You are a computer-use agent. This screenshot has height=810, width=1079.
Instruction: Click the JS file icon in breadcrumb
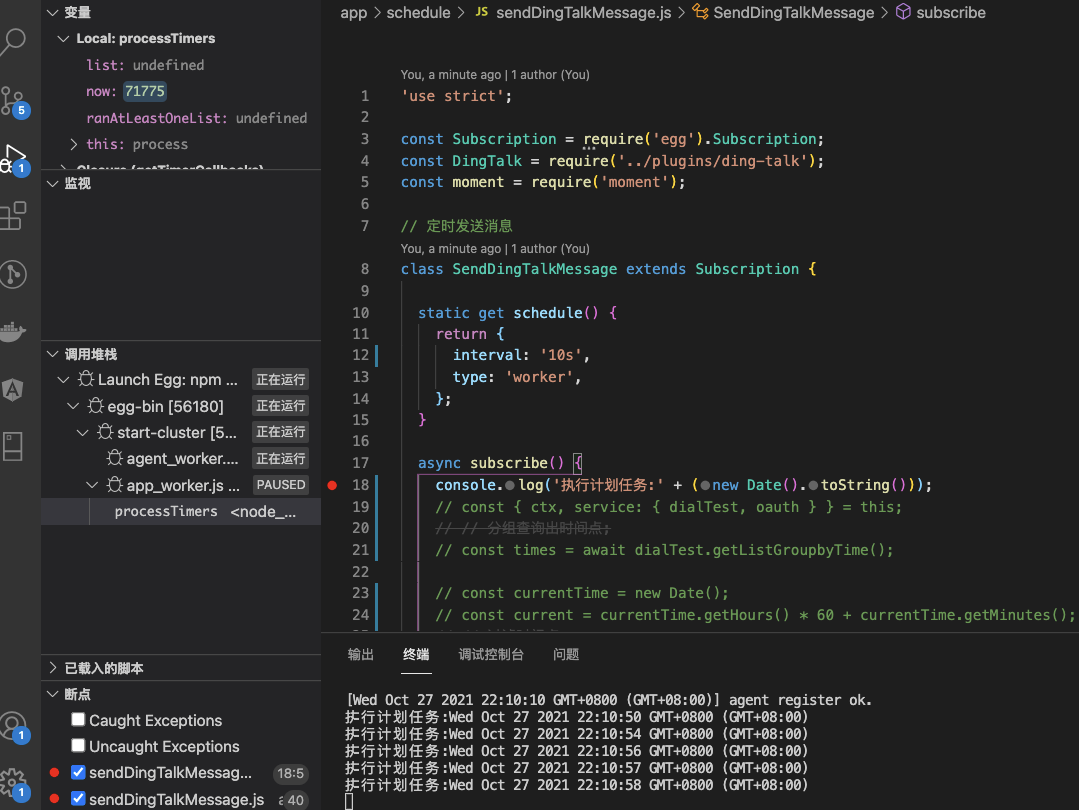click(482, 12)
